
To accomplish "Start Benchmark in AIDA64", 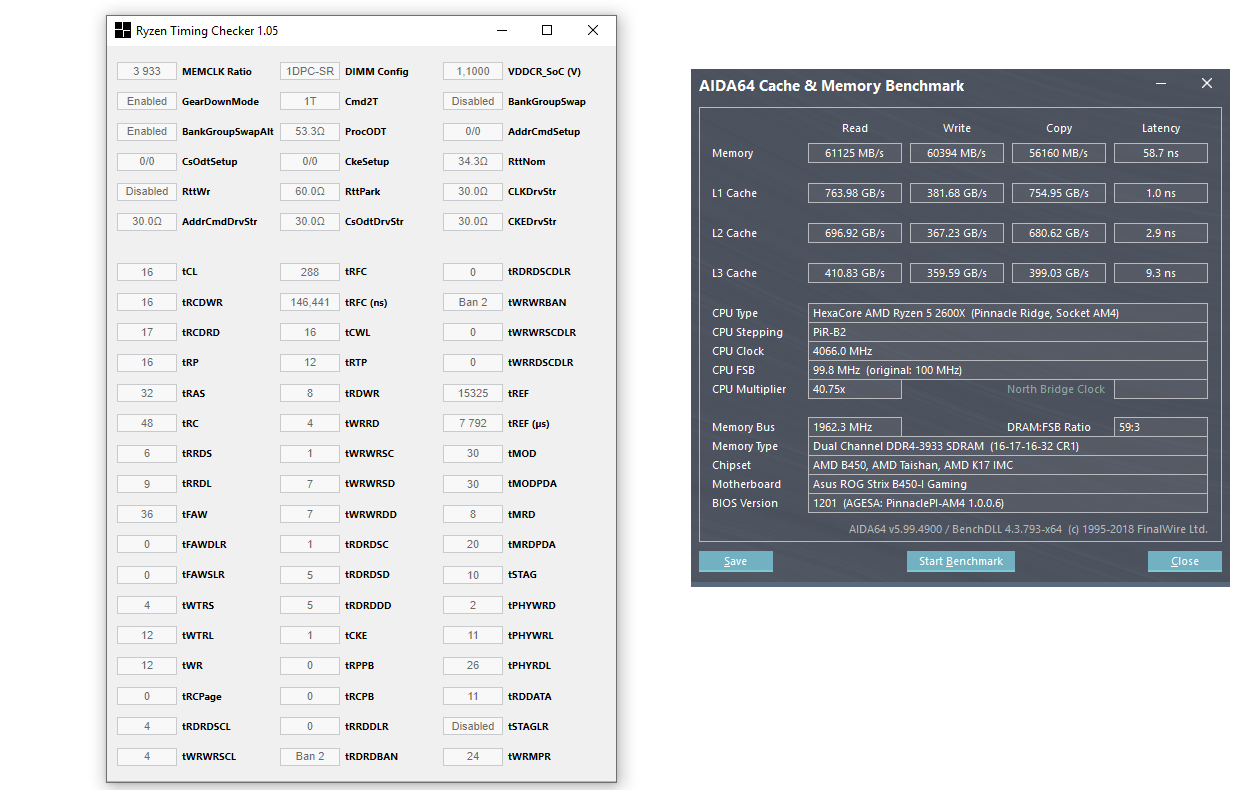I will point(961,561).
